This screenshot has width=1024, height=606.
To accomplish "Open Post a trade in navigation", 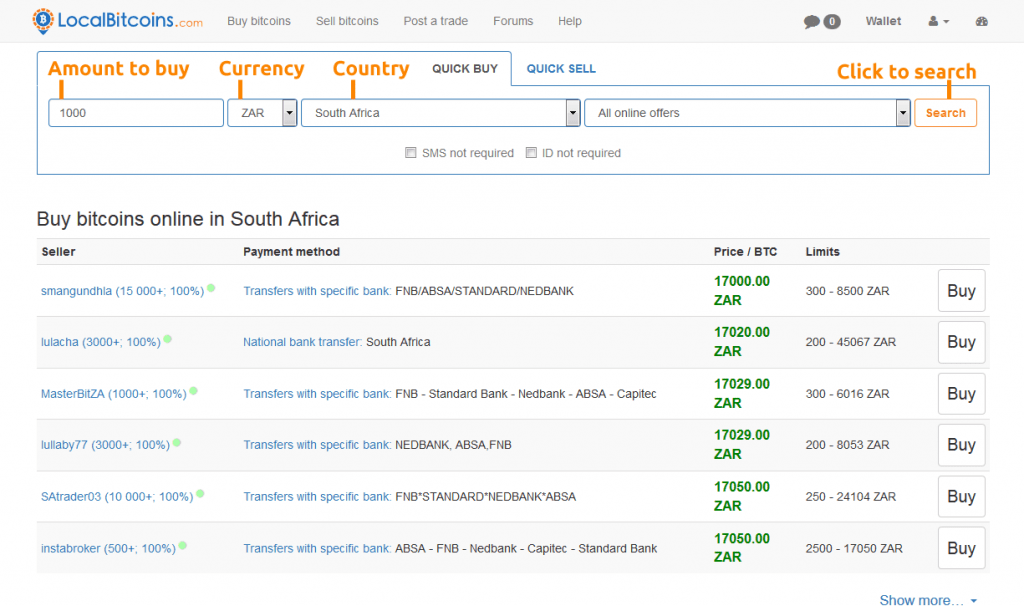I will pyautogui.click(x=436, y=21).
